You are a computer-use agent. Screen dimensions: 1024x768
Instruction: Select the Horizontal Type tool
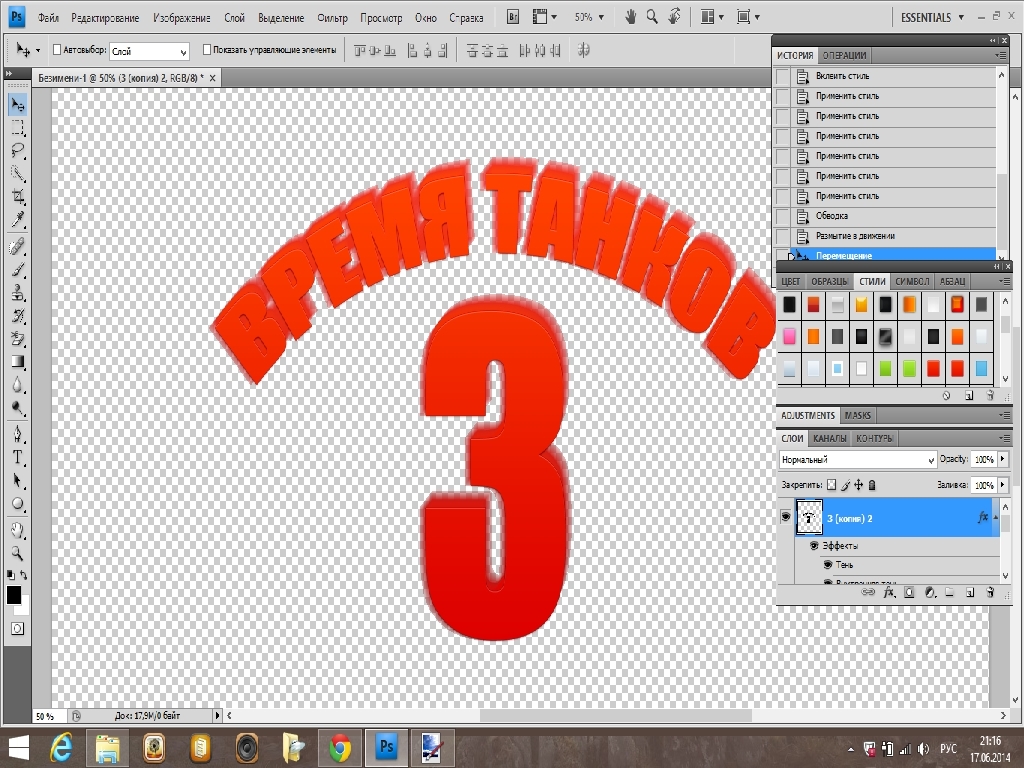18,457
